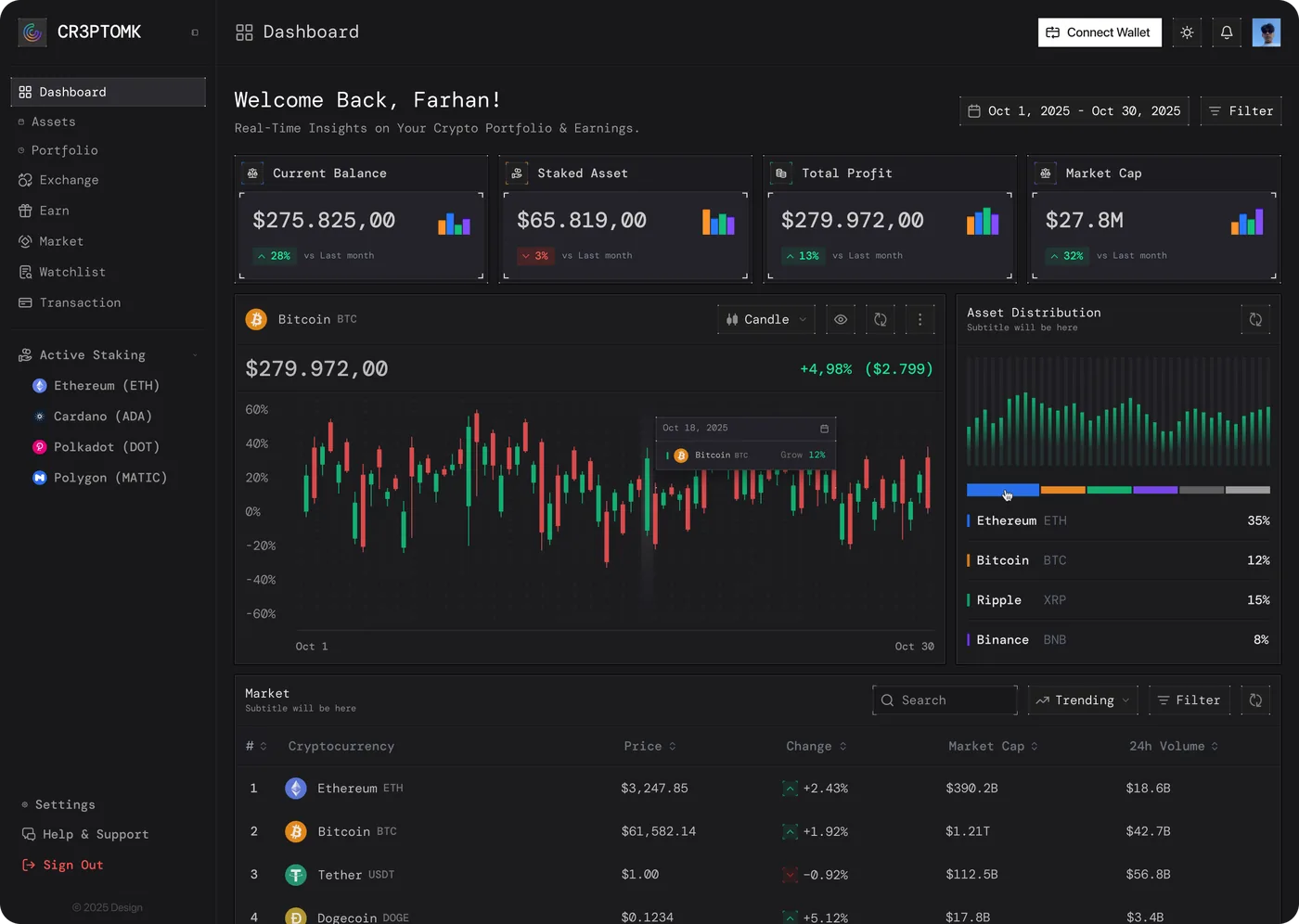Screen dimensions: 1299x924
Task: Click the Polkadot (DOT) staking icon
Action: pos(40,447)
